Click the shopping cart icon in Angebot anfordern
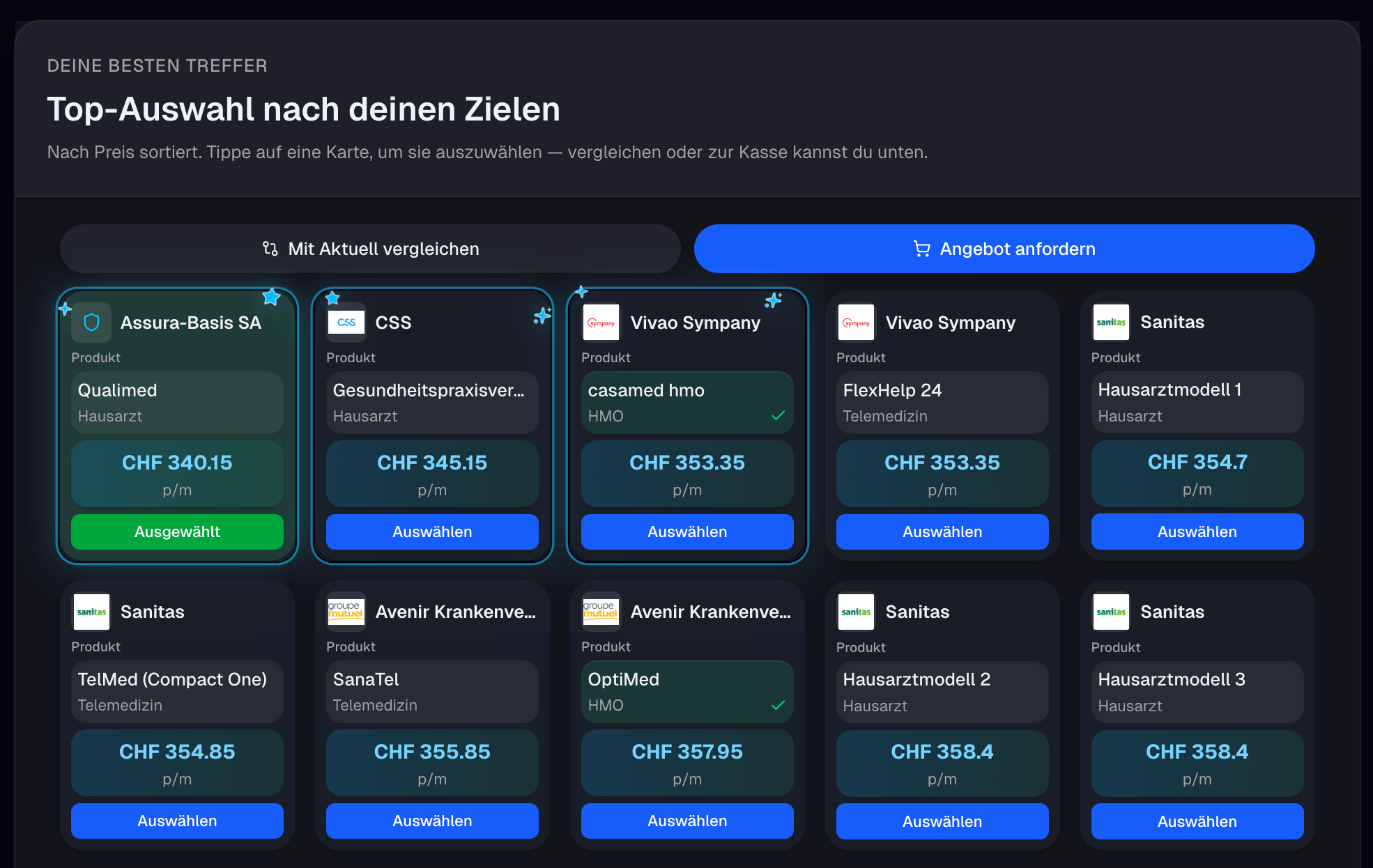The image size is (1373, 868). [921, 249]
